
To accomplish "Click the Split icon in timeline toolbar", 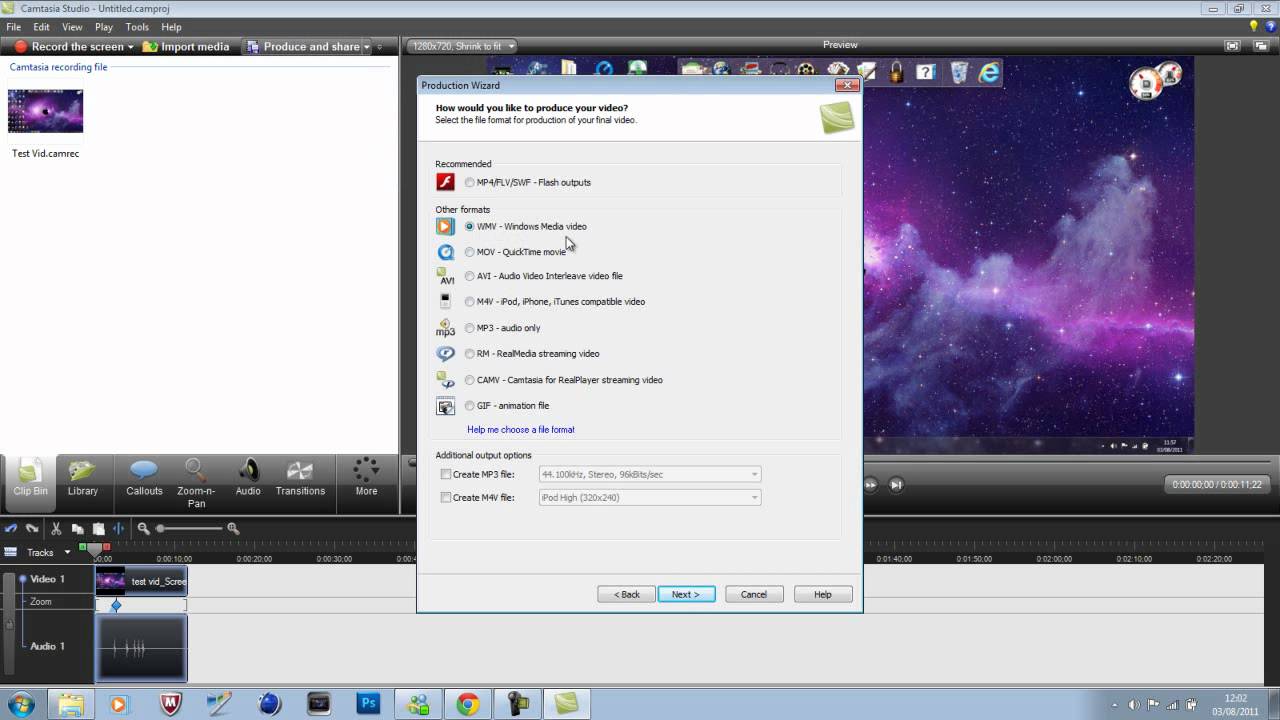I will (x=119, y=528).
